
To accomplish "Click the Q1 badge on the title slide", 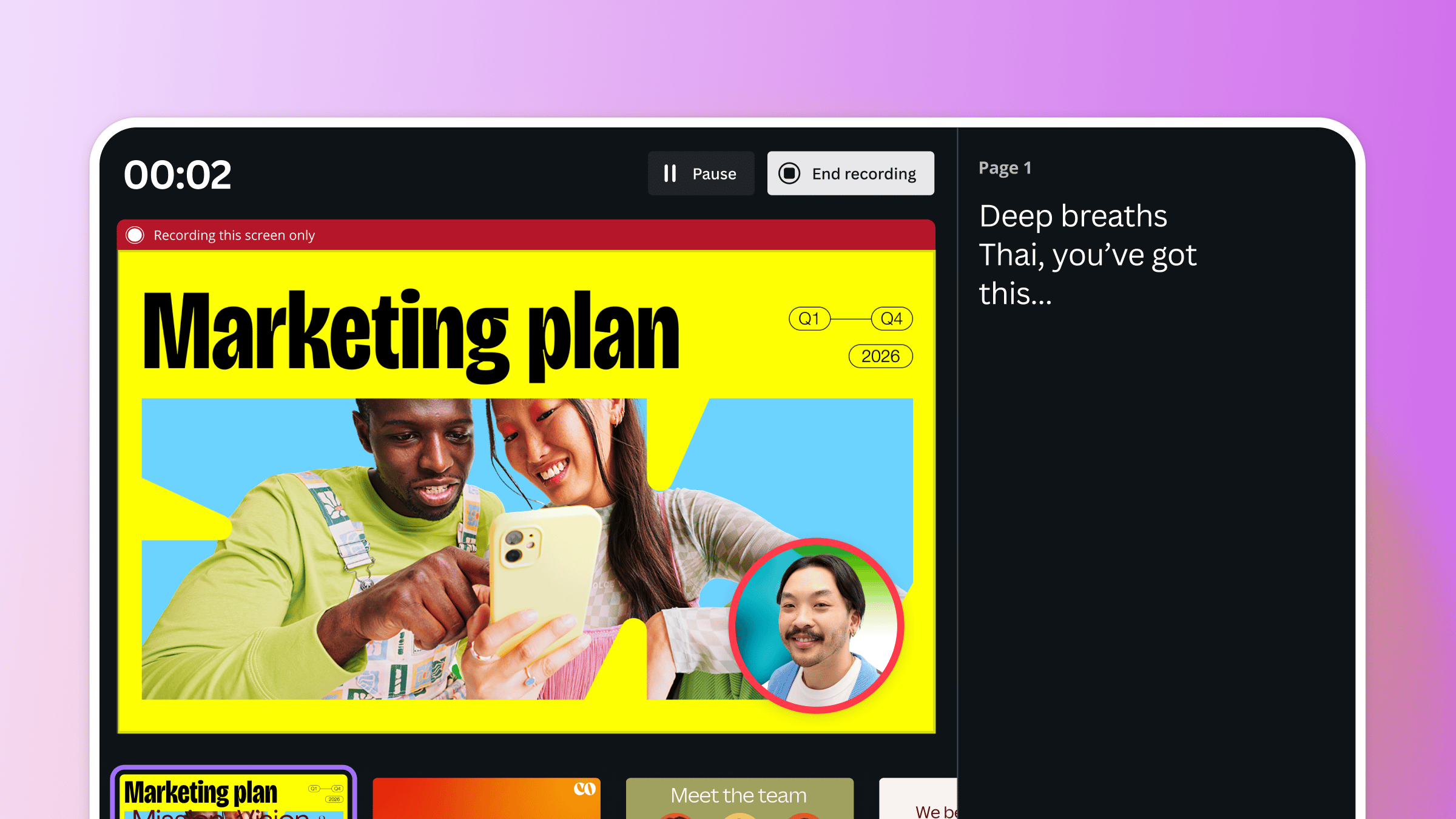I will click(x=809, y=317).
